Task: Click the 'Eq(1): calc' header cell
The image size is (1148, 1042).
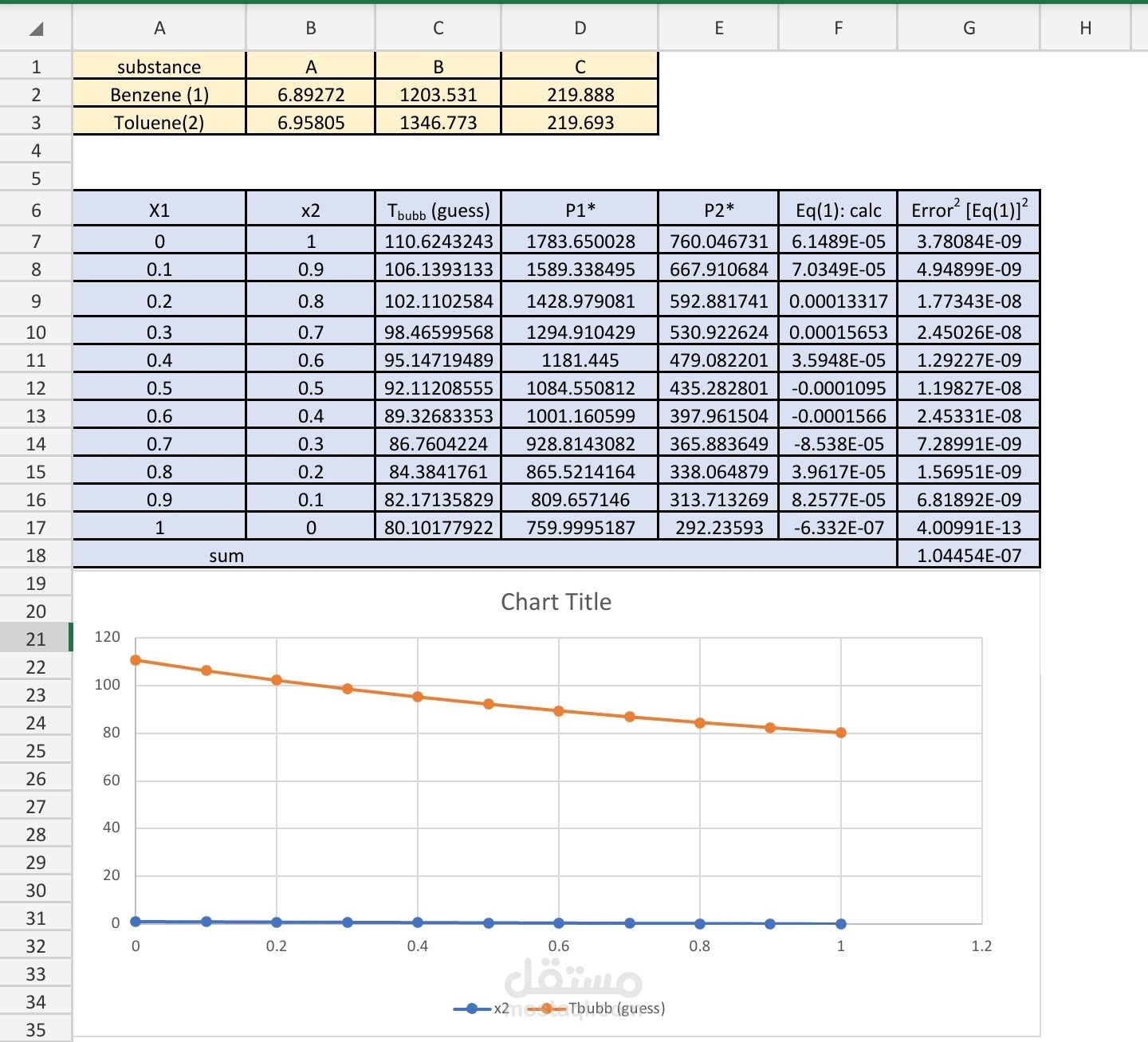Action: point(839,210)
